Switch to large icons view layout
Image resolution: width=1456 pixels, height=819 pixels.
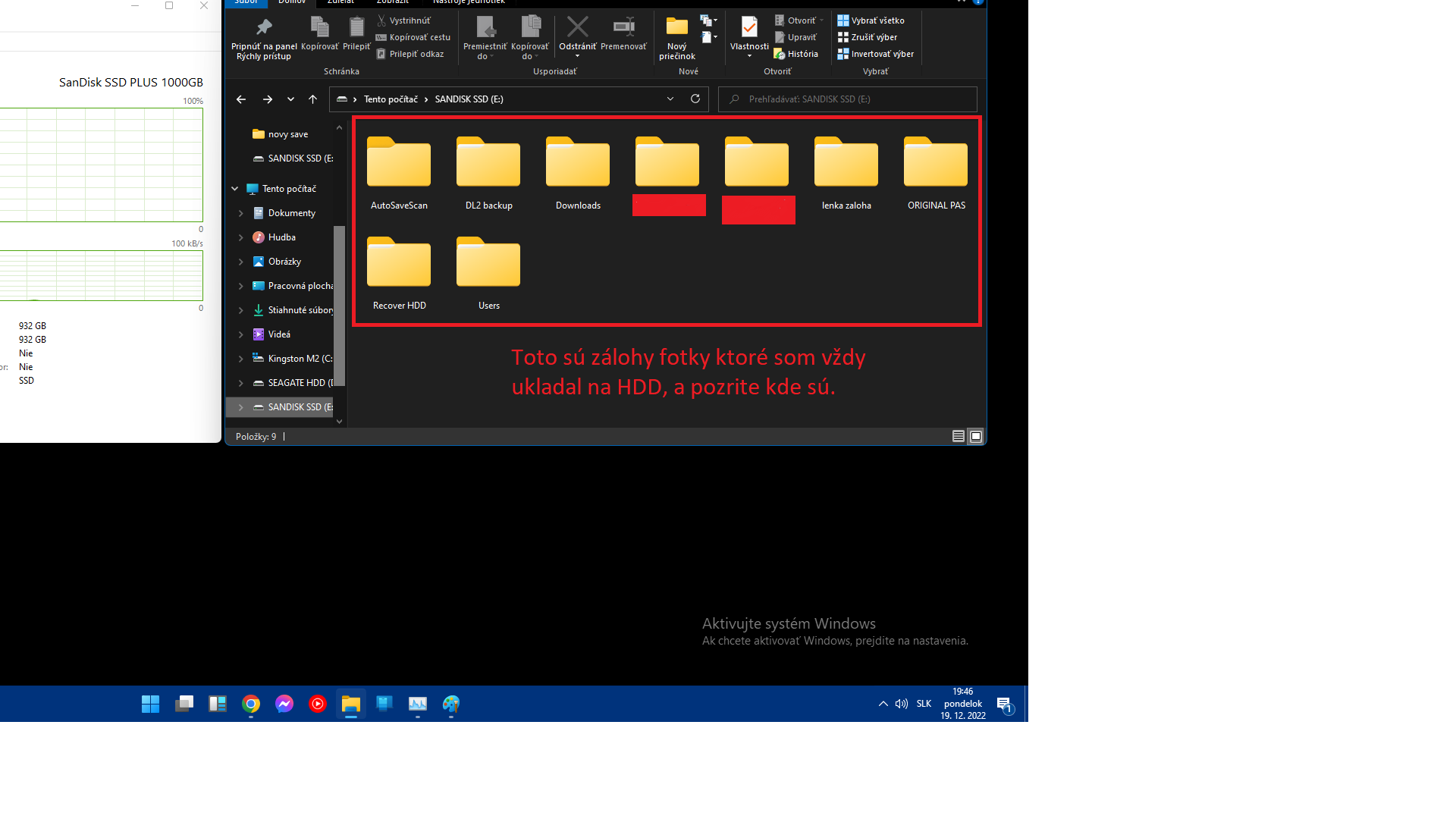point(976,436)
